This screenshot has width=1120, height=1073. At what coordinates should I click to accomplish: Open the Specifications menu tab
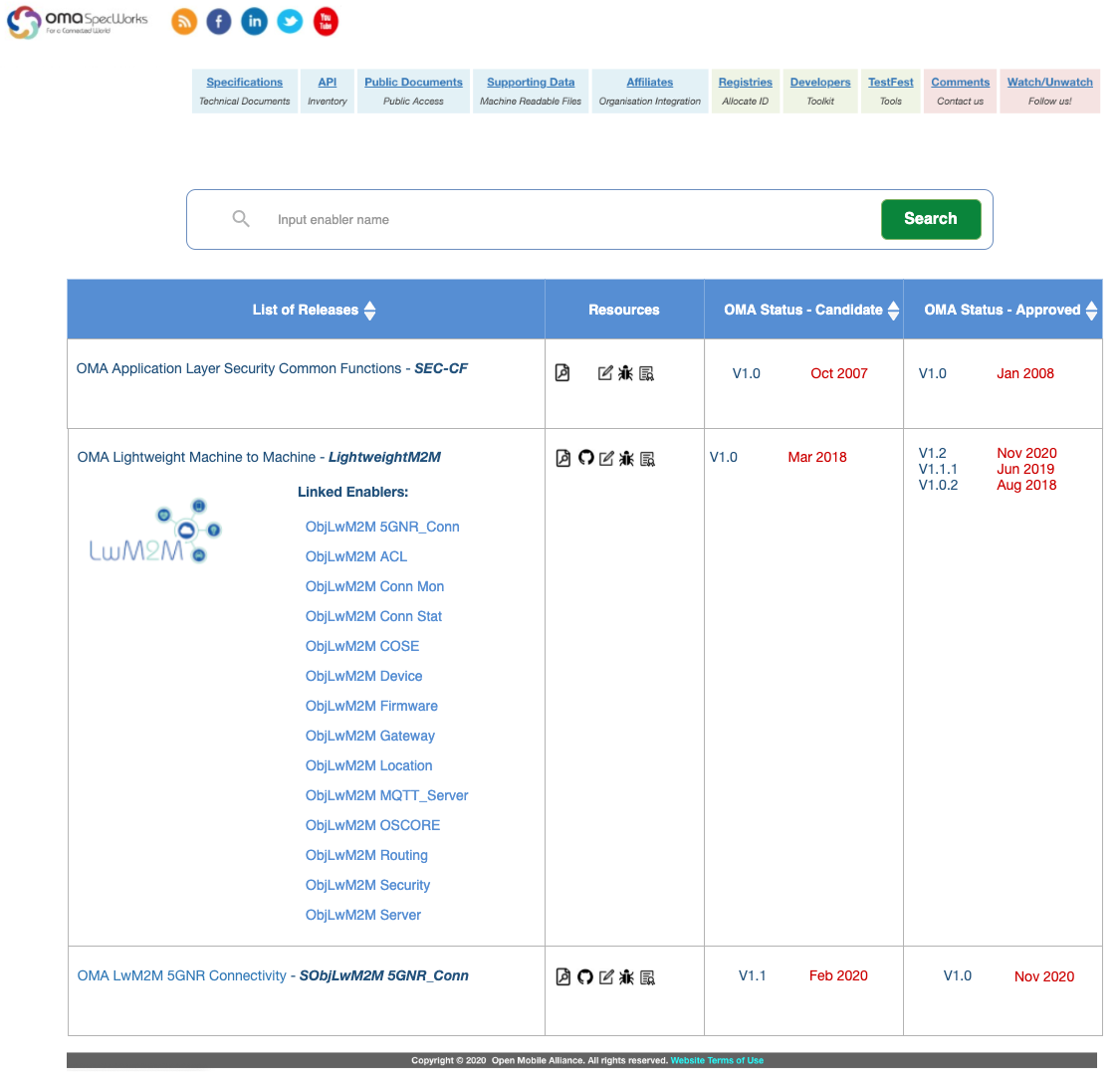tap(244, 91)
